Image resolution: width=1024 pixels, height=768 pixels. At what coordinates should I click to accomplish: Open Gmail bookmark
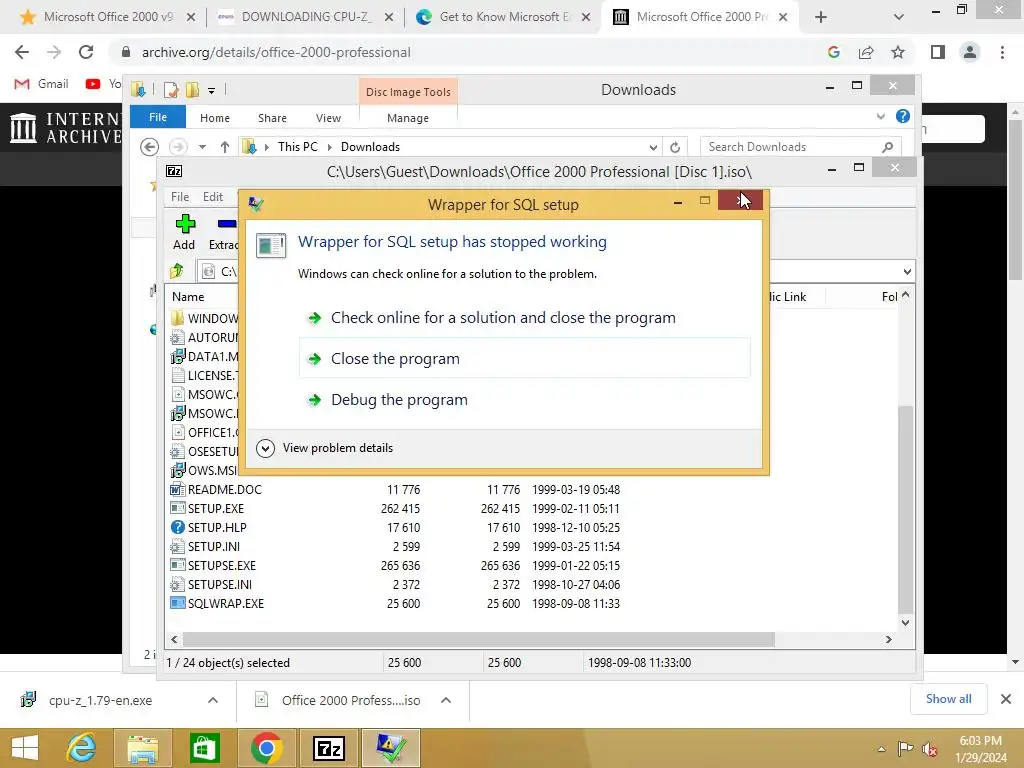(42, 84)
